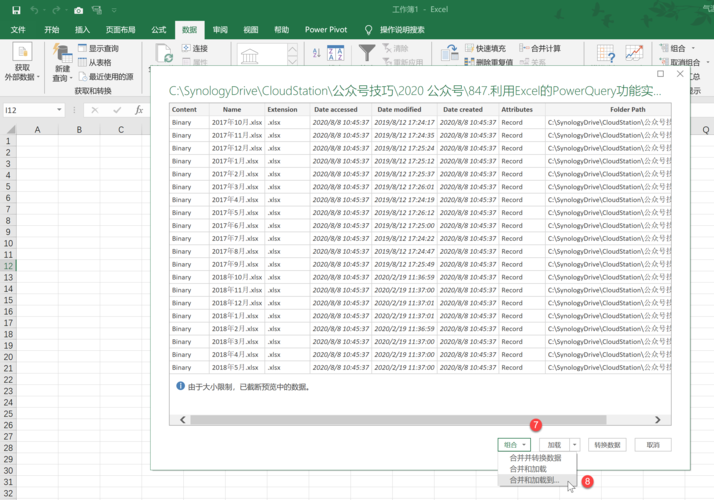Open Group (组合) dropdown arrow in ribbon
Image resolution: width=714 pixels, height=500 pixels.
(x=693, y=48)
